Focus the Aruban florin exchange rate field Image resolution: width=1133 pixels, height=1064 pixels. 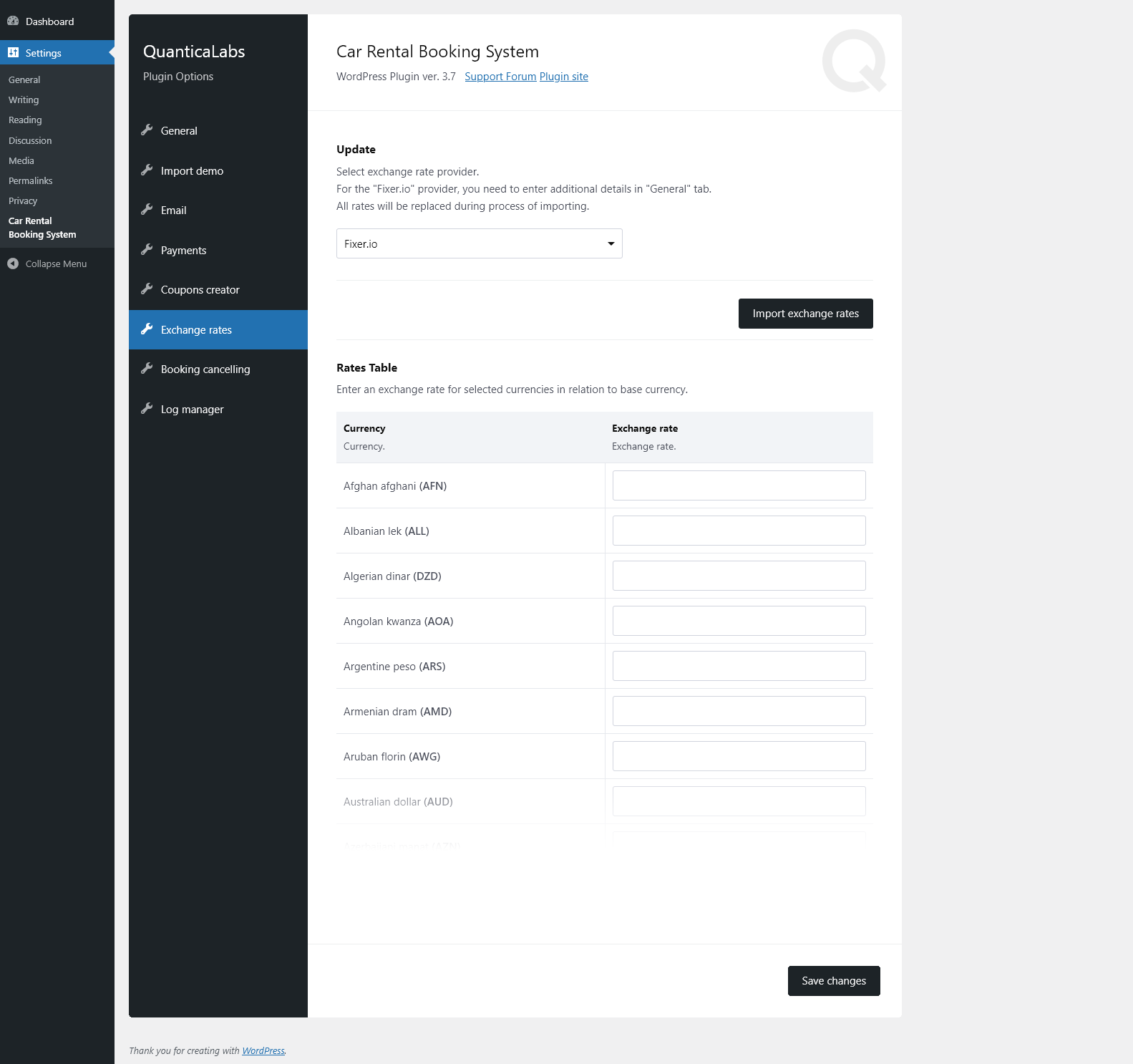point(739,756)
